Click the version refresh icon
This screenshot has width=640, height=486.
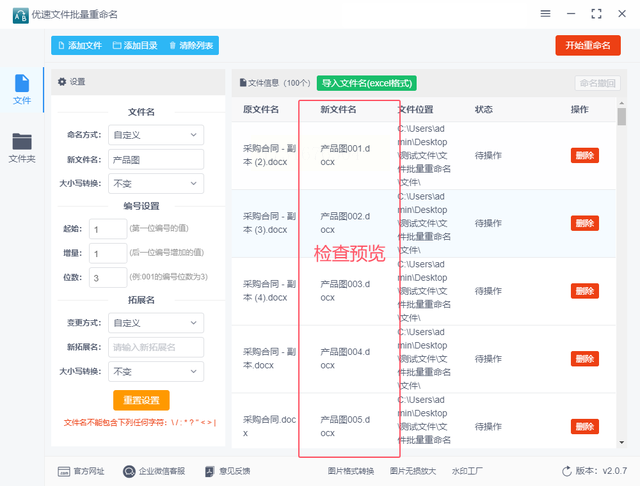567,471
